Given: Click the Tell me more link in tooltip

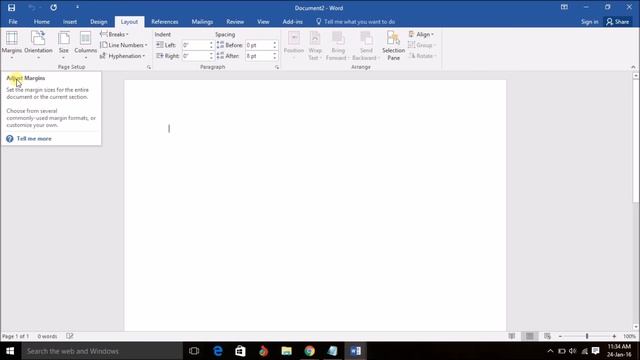Looking at the screenshot, I should [x=34, y=139].
